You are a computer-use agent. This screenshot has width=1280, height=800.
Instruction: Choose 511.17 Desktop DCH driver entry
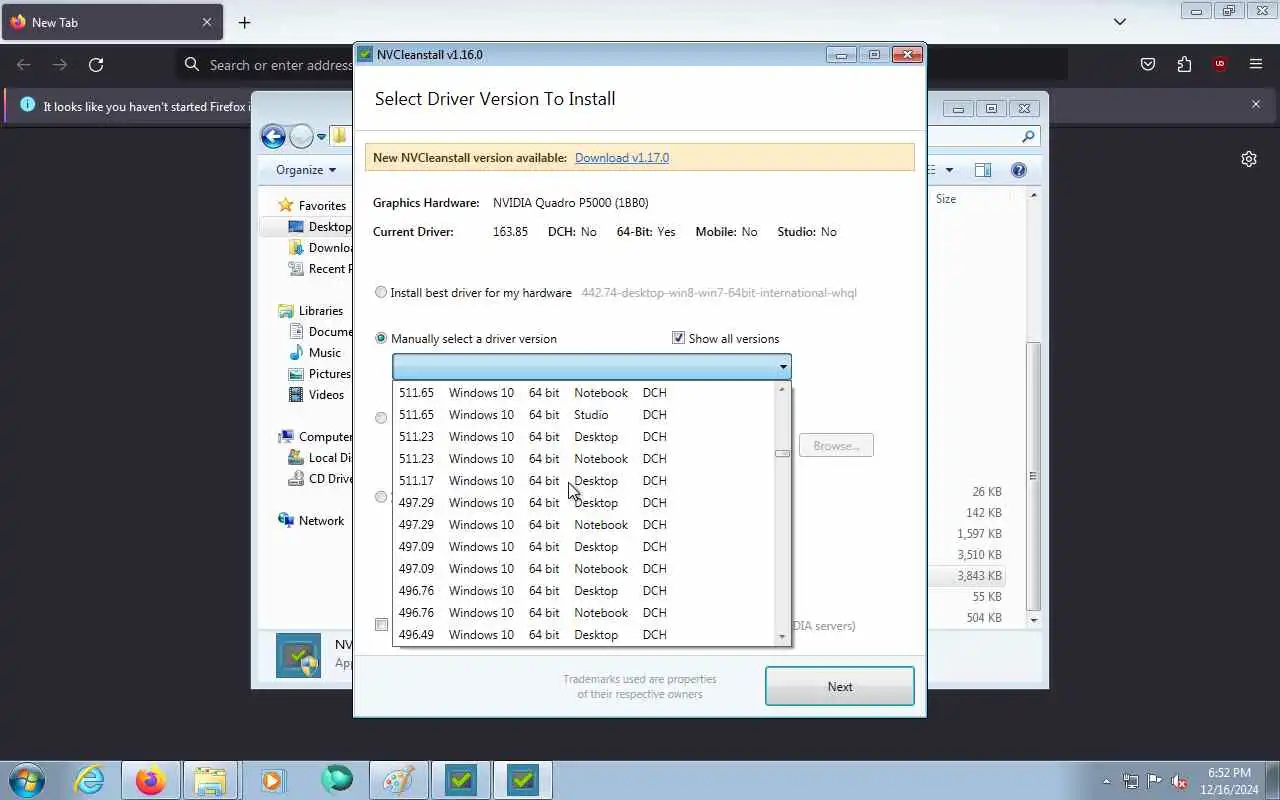pos(585,481)
